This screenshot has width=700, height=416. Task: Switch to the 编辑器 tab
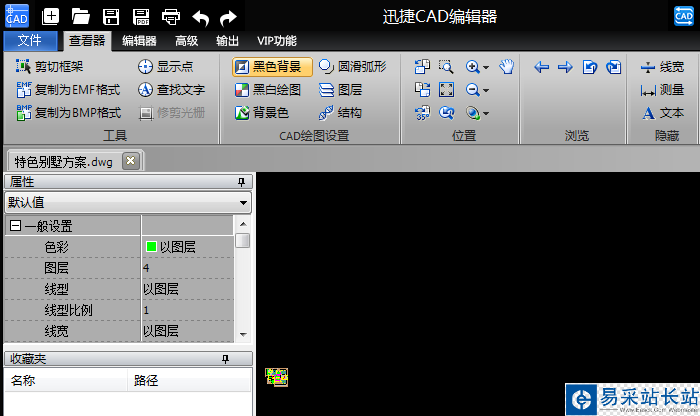139,41
